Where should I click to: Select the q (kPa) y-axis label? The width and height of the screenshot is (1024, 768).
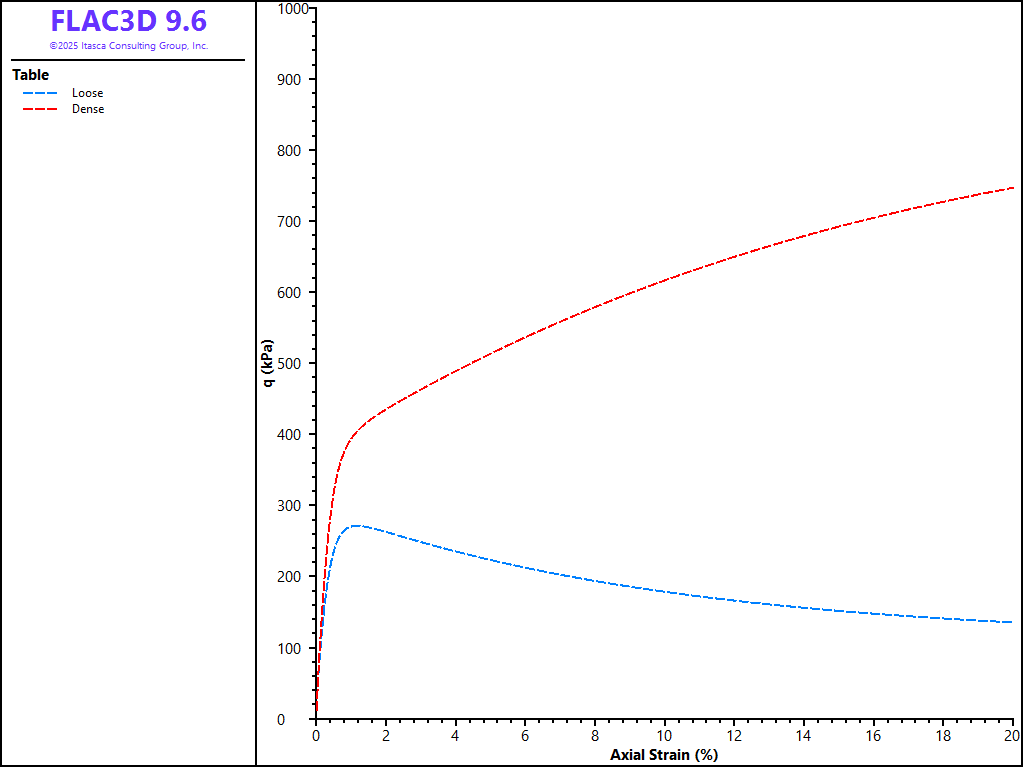point(268,363)
